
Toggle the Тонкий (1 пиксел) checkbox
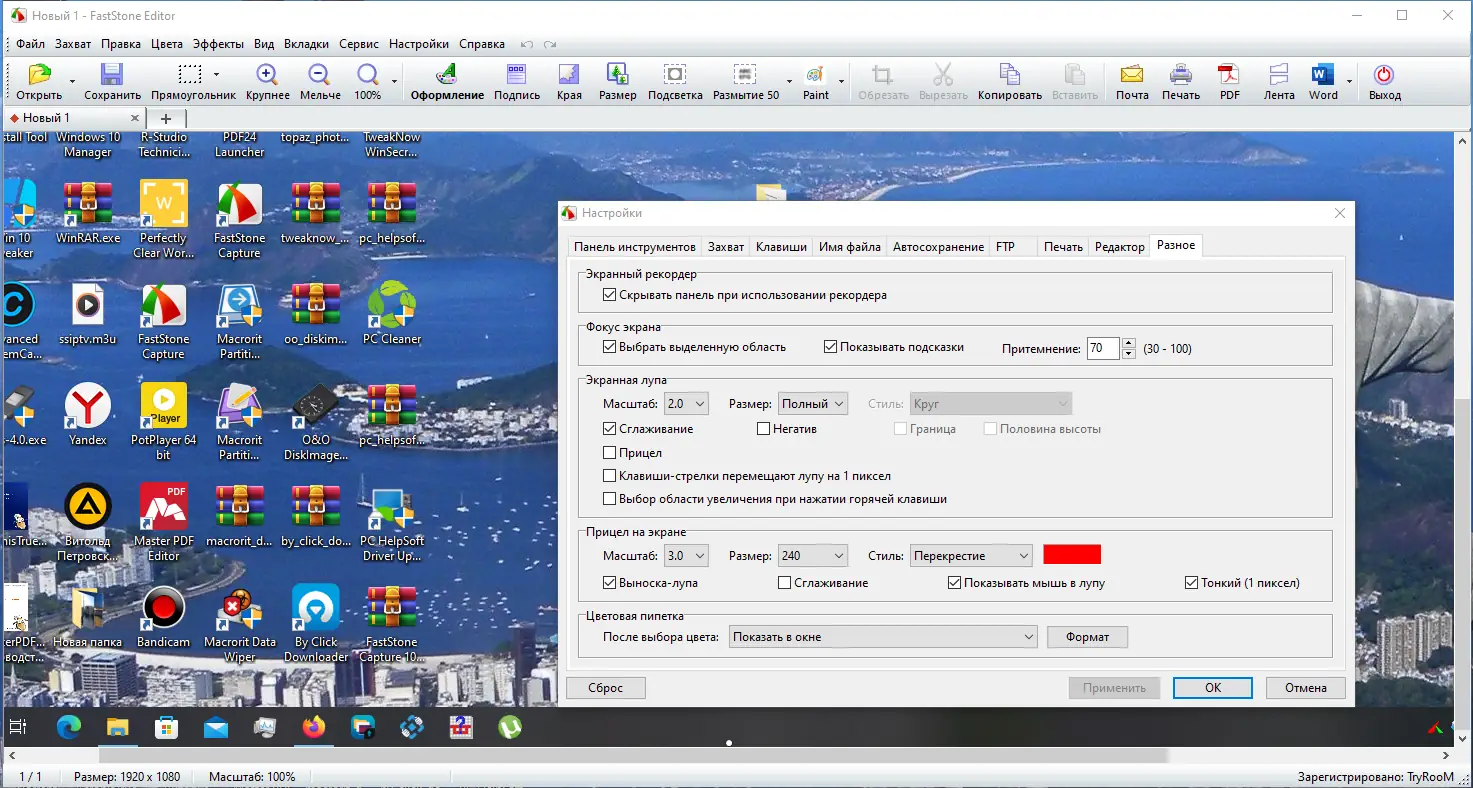click(x=1190, y=583)
